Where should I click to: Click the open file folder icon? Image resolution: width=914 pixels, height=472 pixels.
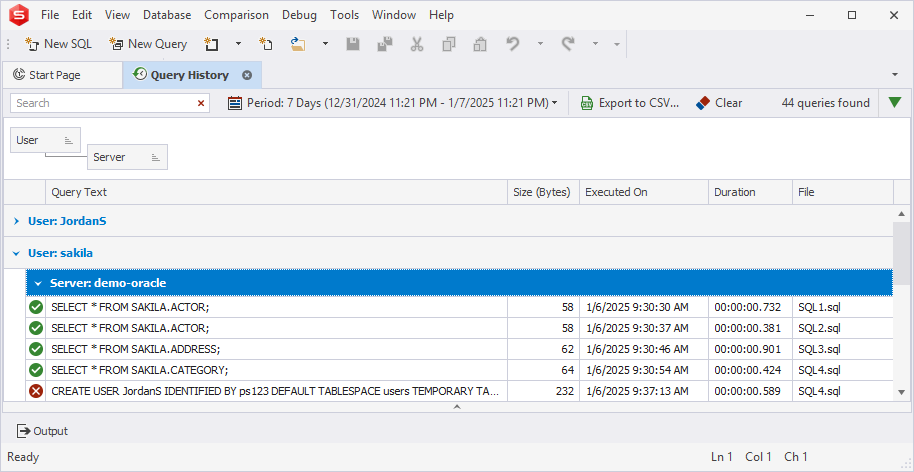[x=298, y=44]
